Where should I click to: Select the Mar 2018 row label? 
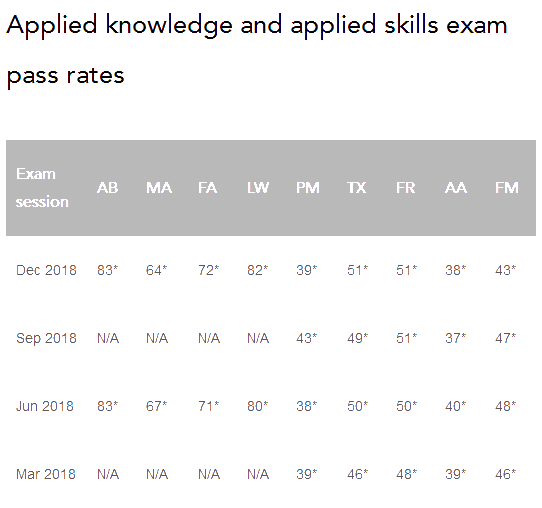point(46,474)
